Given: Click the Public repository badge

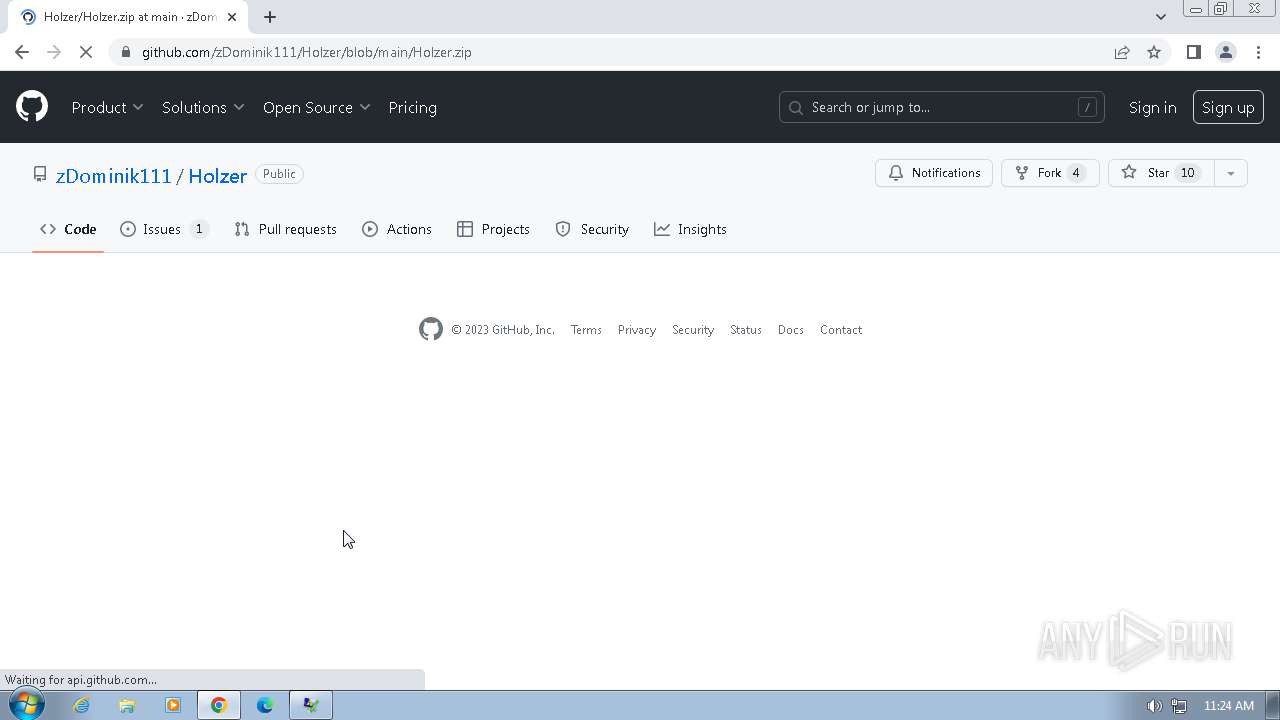Looking at the screenshot, I should (279, 174).
